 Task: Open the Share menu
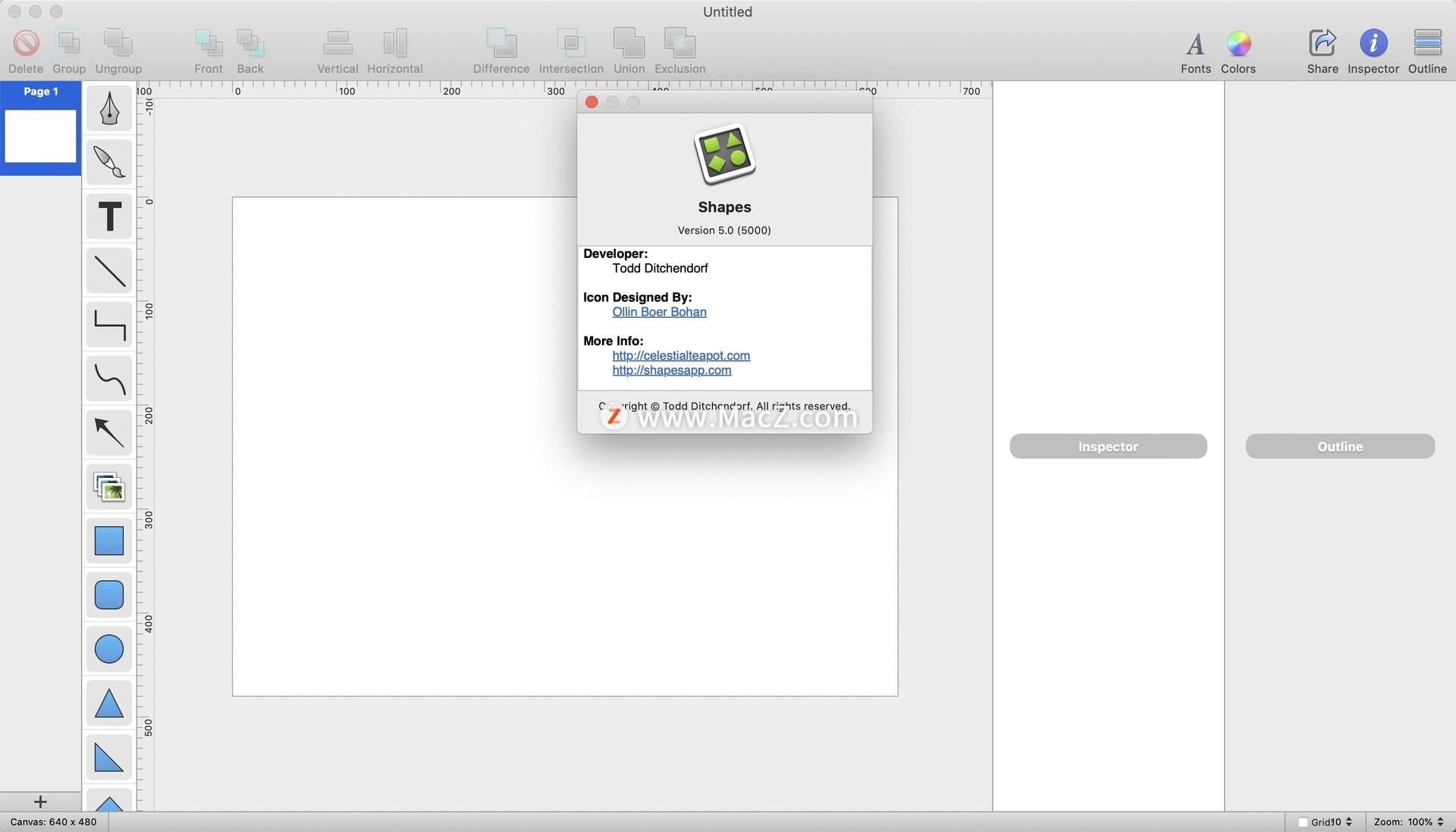1323,43
